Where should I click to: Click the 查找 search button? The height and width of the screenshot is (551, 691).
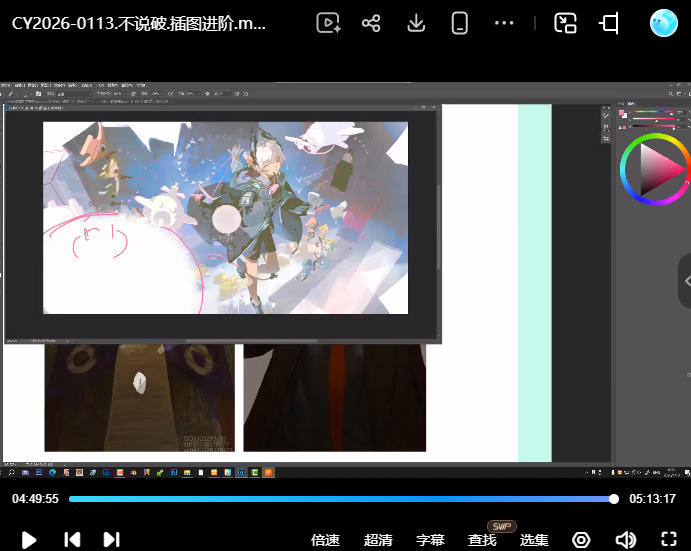coord(482,540)
